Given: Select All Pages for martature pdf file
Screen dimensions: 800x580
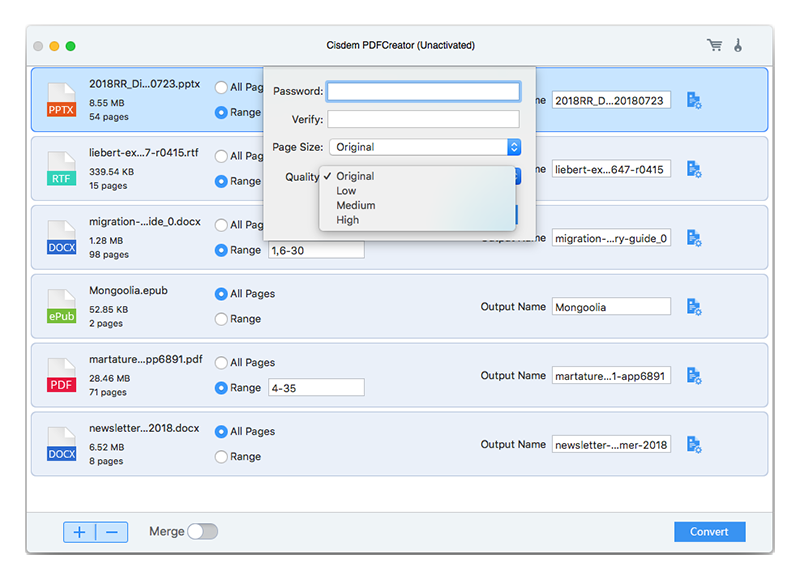Looking at the screenshot, I should point(221,363).
